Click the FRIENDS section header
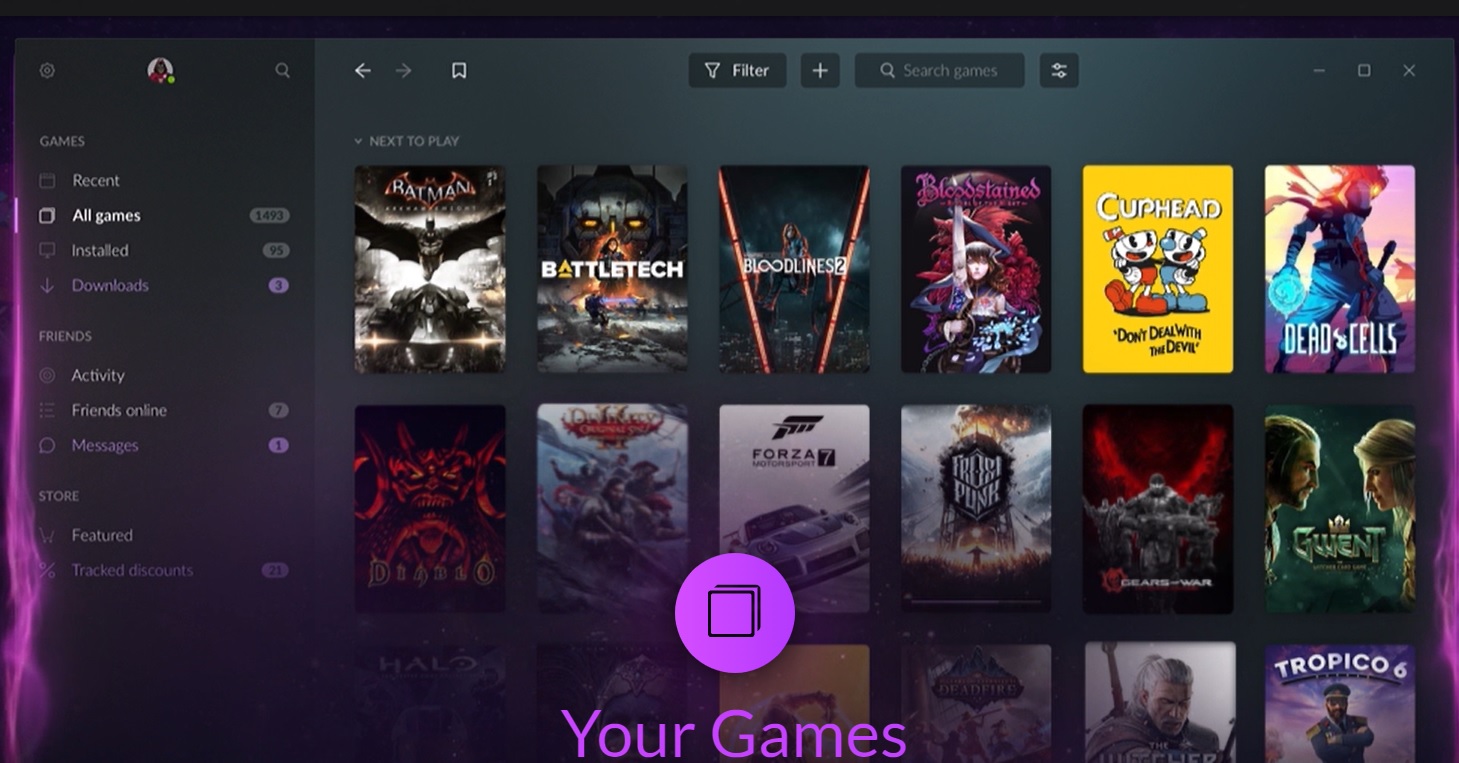This screenshot has width=1459, height=763. pyautogui.click(x=65, y=336)
